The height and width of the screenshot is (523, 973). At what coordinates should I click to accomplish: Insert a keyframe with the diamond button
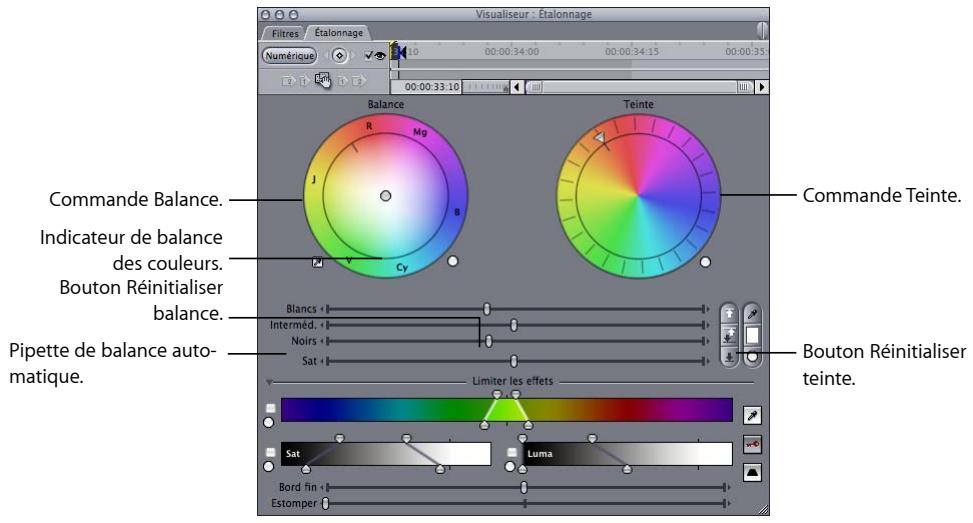pyautogui.click(x=339, y=56)
